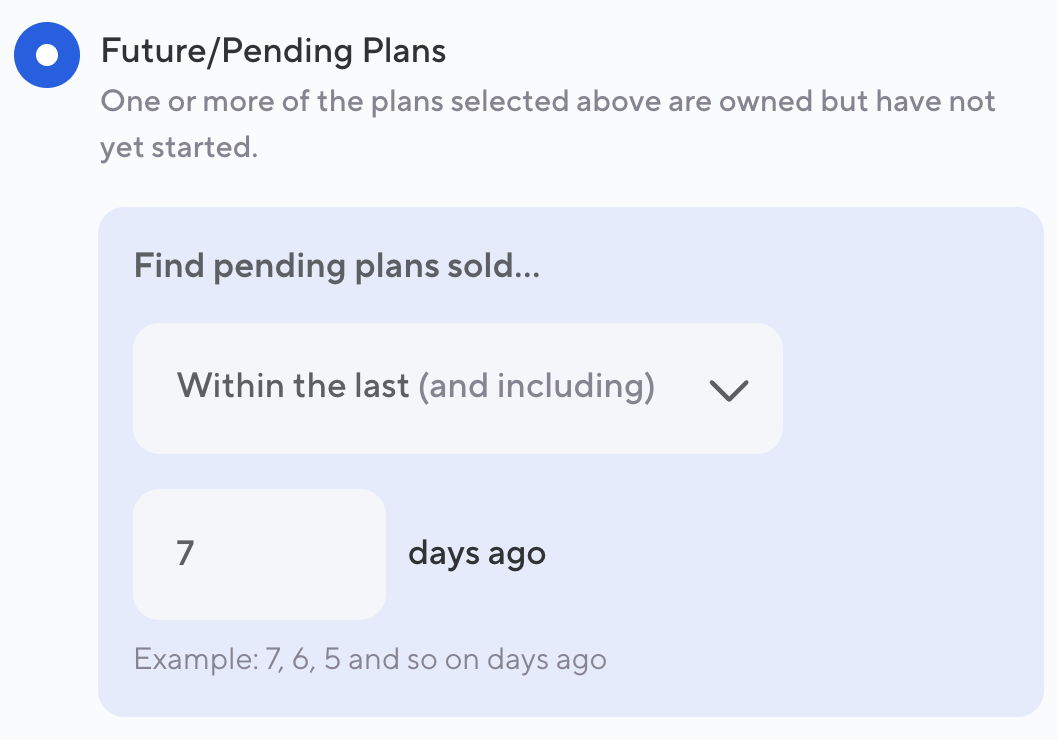Viewport: 1058px width, 740px height.
Task: Click the white dot inside the blue radio
Action: pos(46,55)
